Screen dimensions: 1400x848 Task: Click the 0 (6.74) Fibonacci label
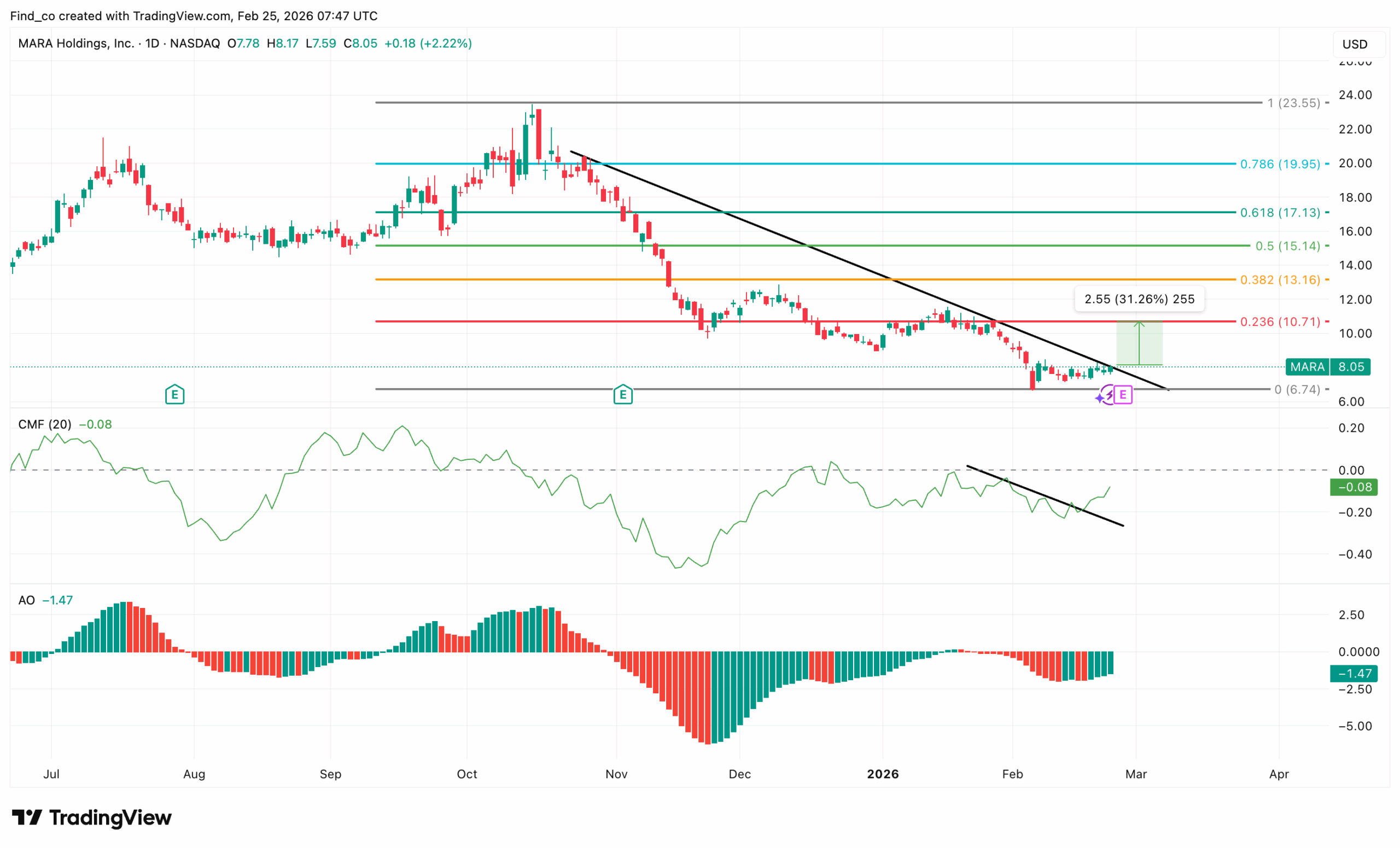point(1297,389)
